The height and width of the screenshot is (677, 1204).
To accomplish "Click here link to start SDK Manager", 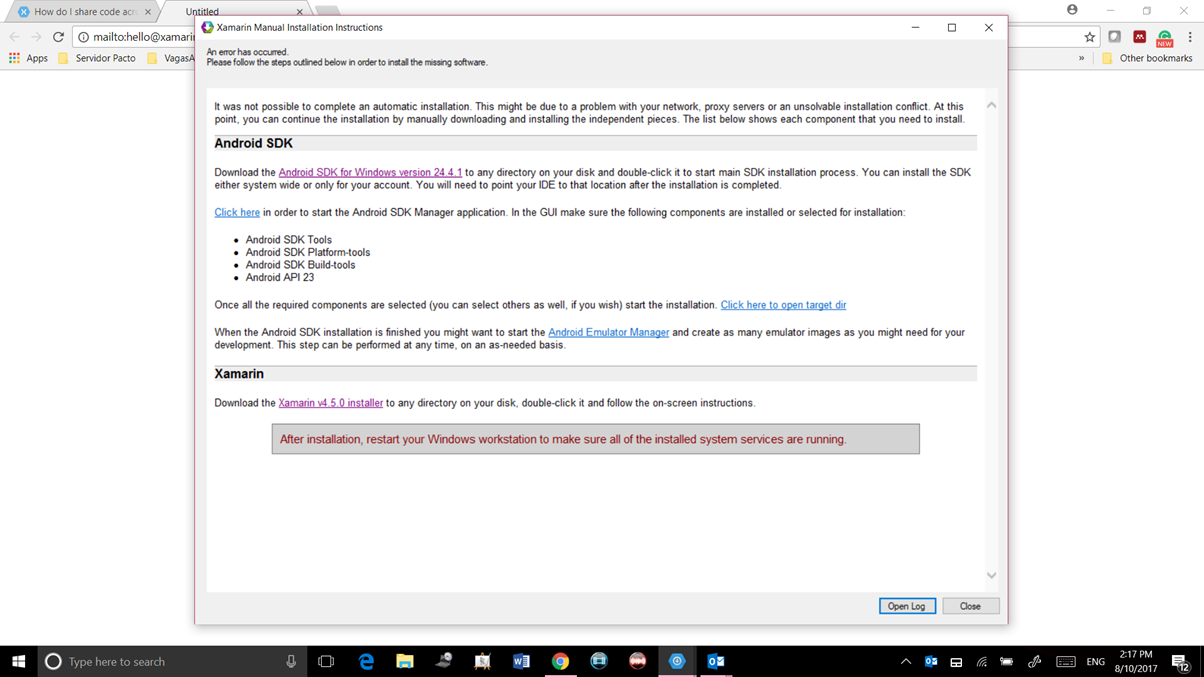I will pyautogui.click(x=237, y=213).
